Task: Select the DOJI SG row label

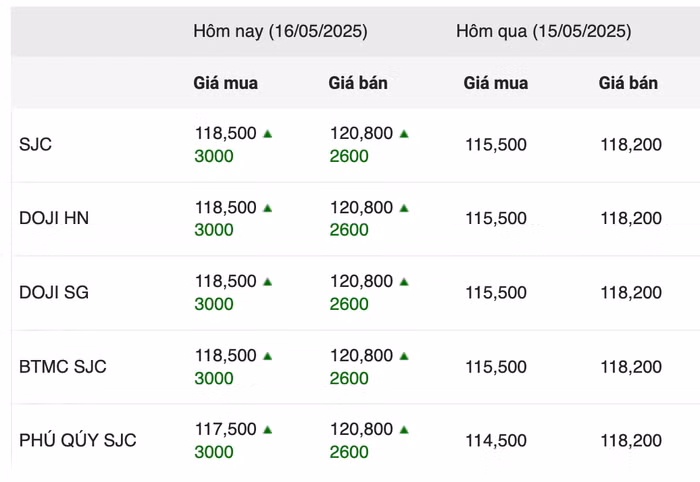Action: coord(54,292)
